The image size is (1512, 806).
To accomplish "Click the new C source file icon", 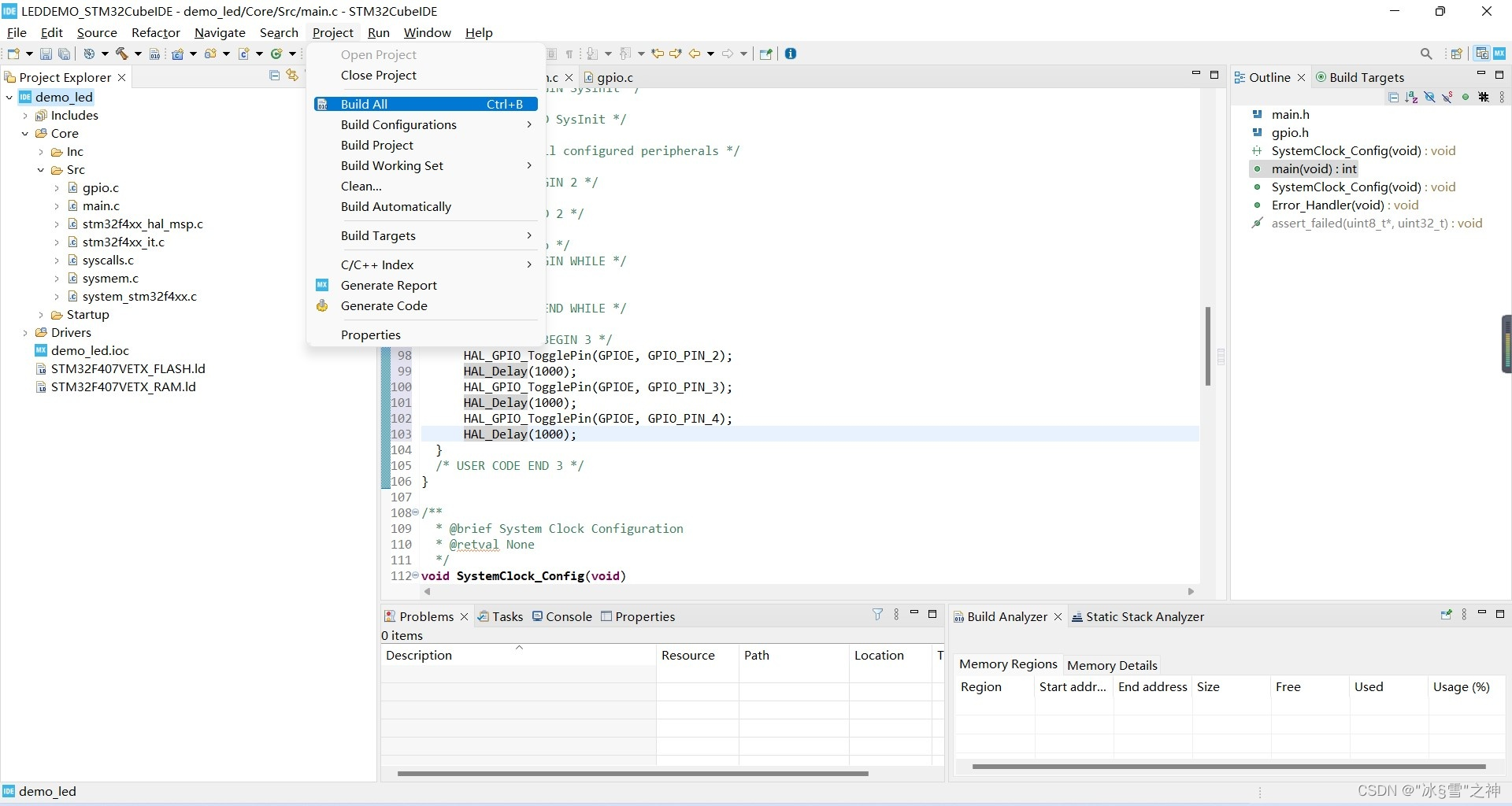I will pyautogui.click(x=244, y=54).
